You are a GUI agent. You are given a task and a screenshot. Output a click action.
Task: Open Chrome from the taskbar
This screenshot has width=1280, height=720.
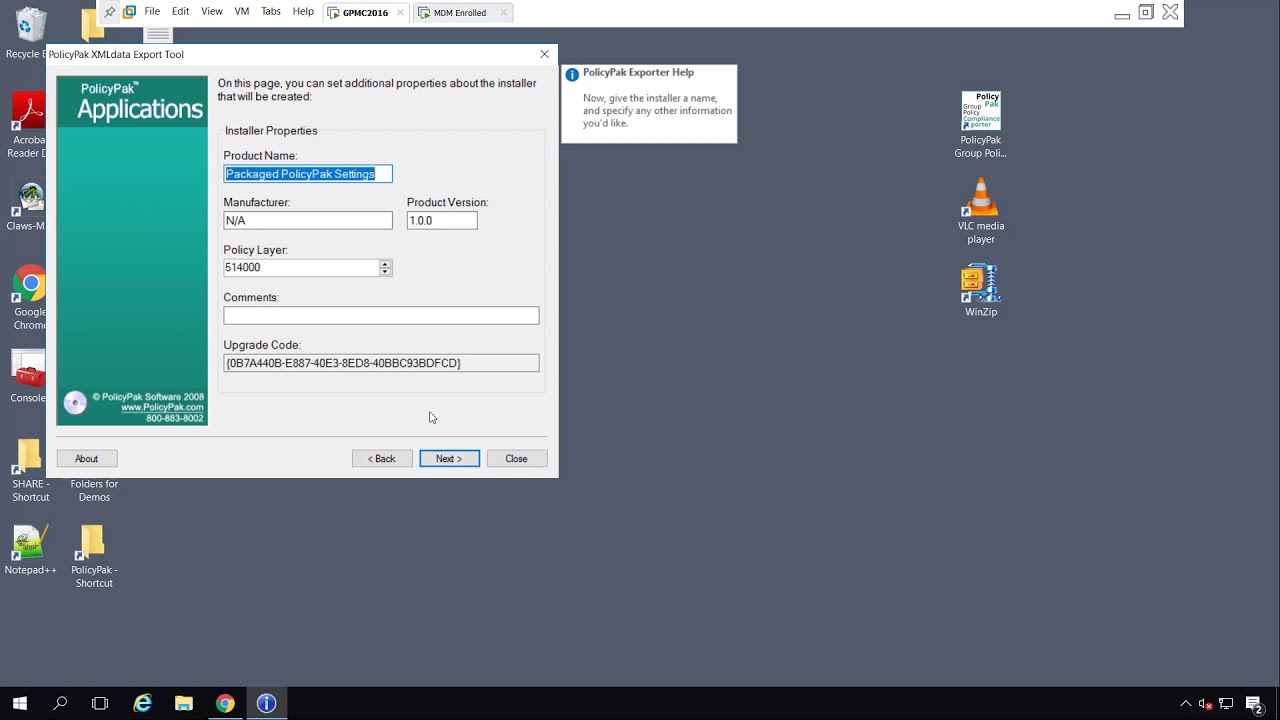pyautogui.click(x=225, y=704)
